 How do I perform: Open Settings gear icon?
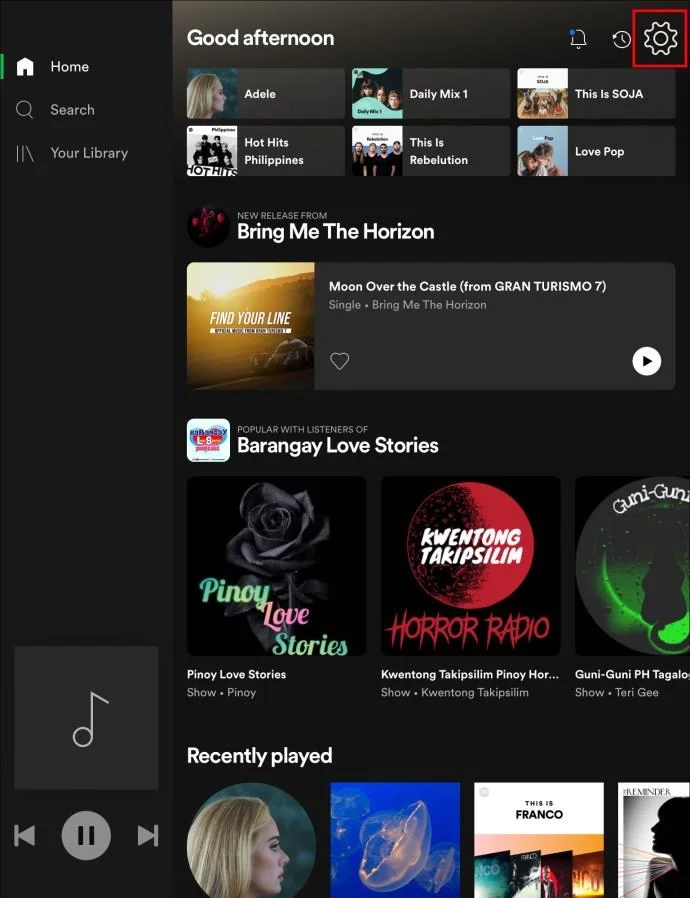(660, 38)
